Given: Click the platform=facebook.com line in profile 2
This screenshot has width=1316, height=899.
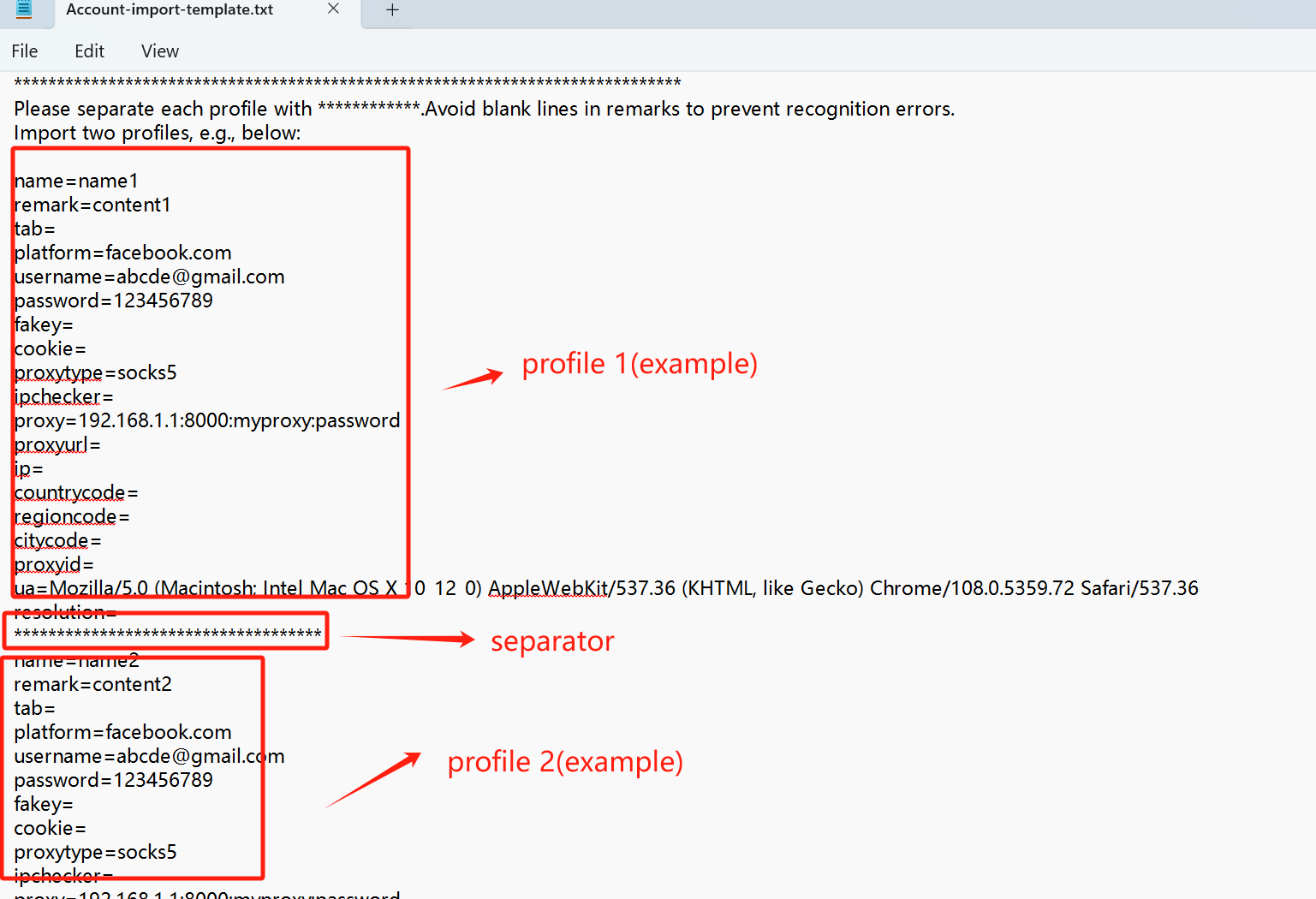Looking at the screenshot, I should coord(122,732).
